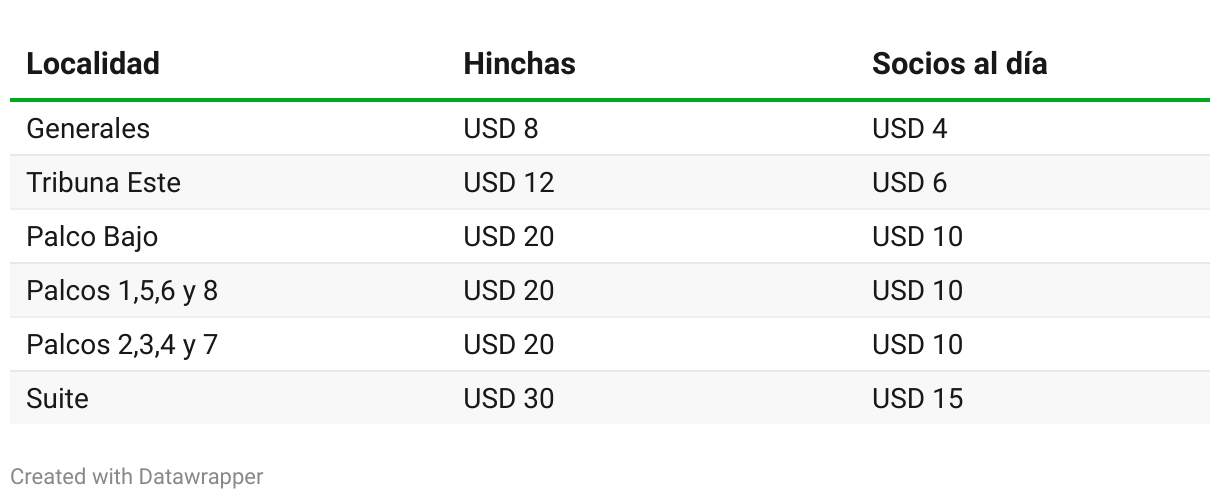This screenshot has width=1220, height=500.
Task: Click Palco Bajo's USD 10 socios price
Action: (917, 237)
